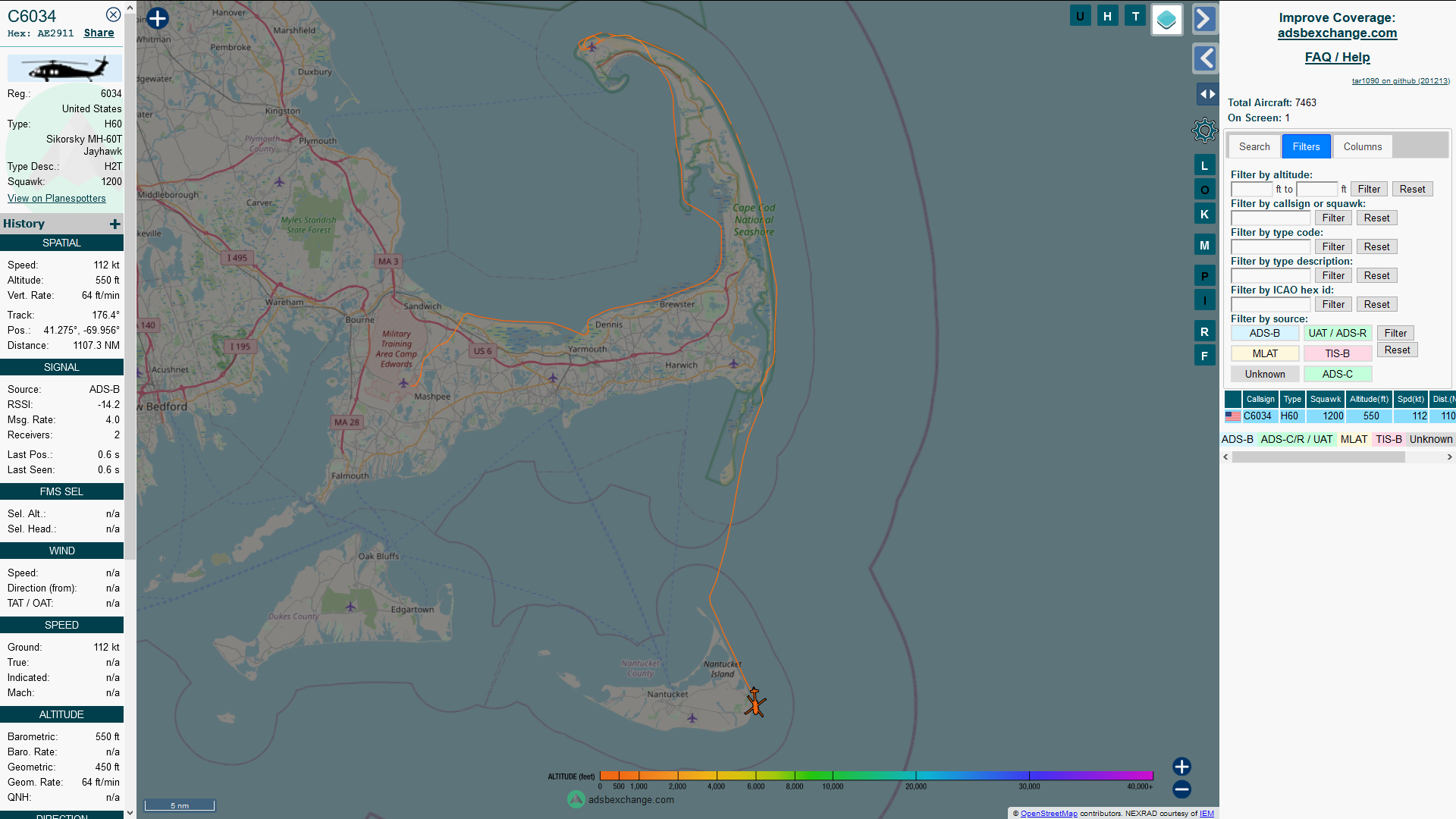Click the left chevron sidebar arrow
Image resolution: width=1456 pixels, height=819 pixels.
1205,58
